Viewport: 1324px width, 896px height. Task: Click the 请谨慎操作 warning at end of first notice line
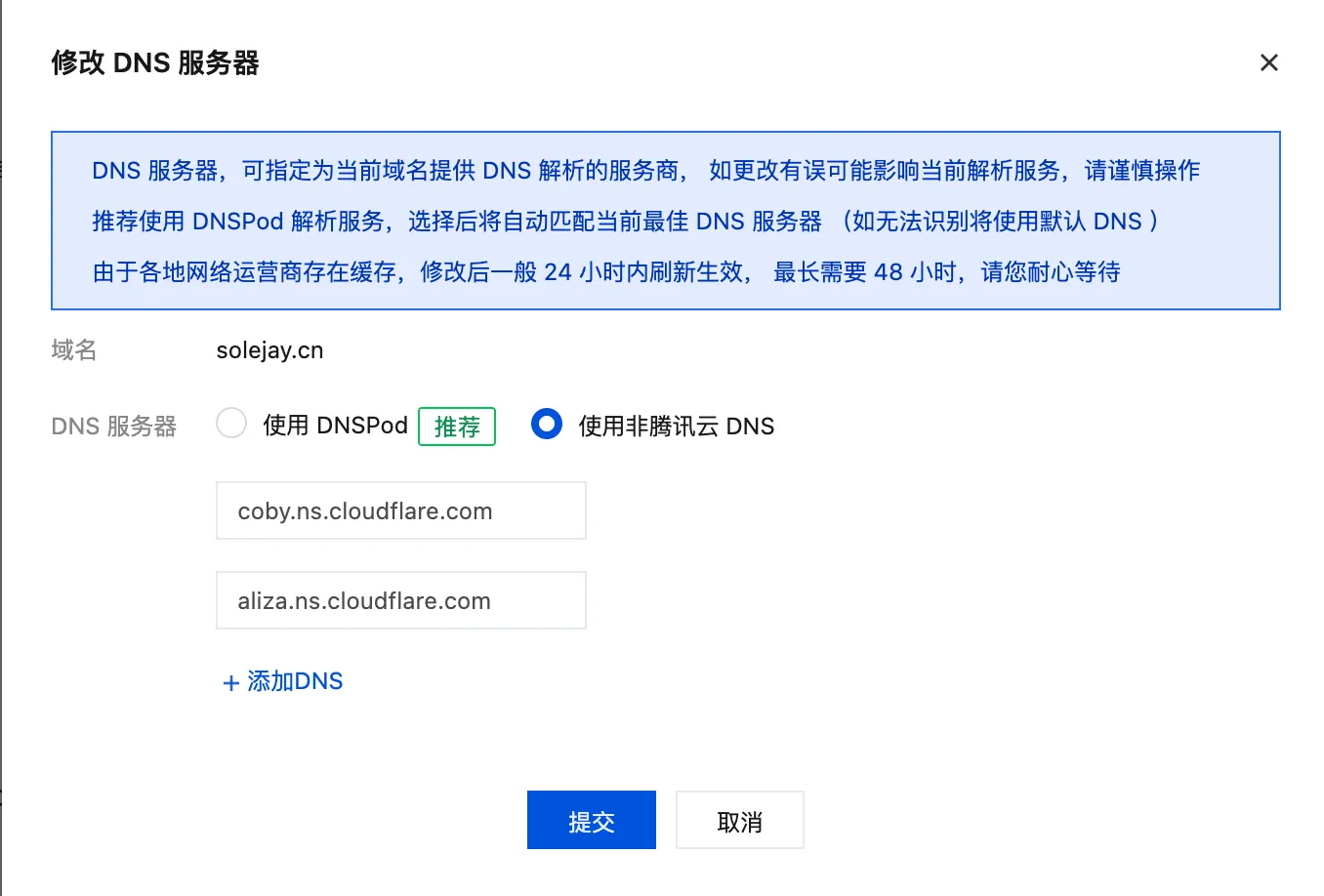1141,171
